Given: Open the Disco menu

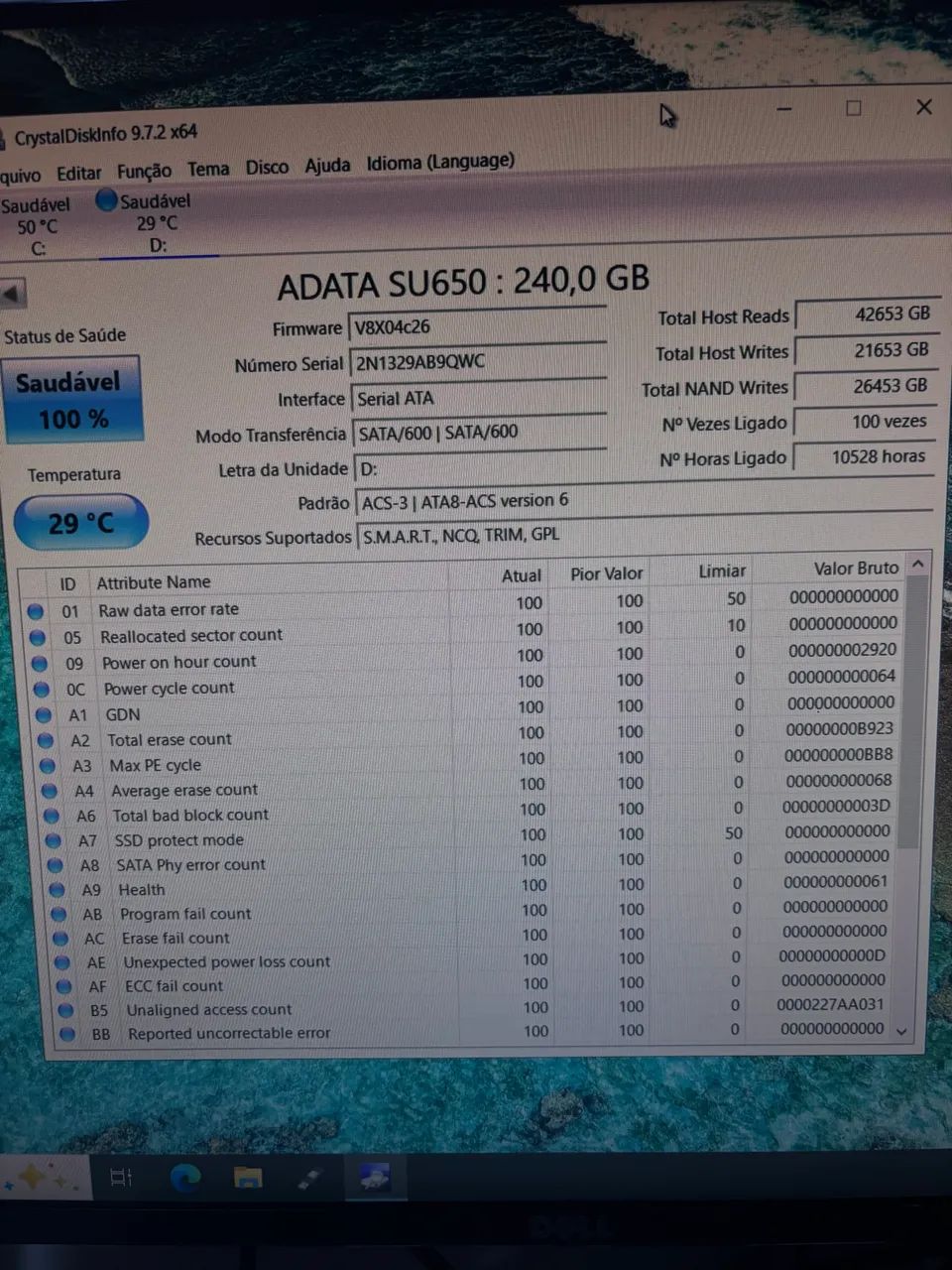Looking at the screenshot, I should pyautogui.click(x=267, y=167).
